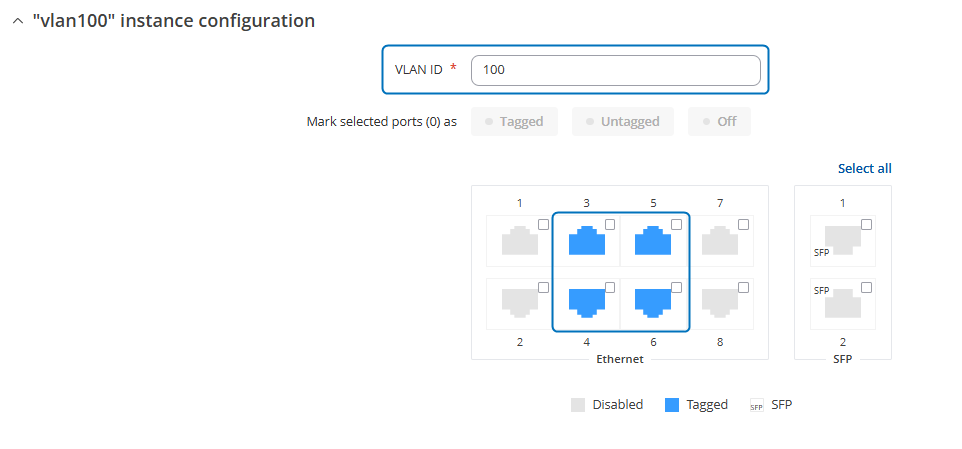Mark selected ports as Untagged
The height and width of the screenshot is (449, 962).
click(x=623, y=121)
